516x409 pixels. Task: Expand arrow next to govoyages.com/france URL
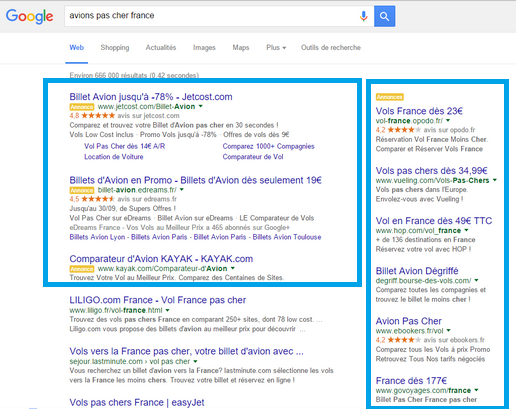(x=476, y=390)
